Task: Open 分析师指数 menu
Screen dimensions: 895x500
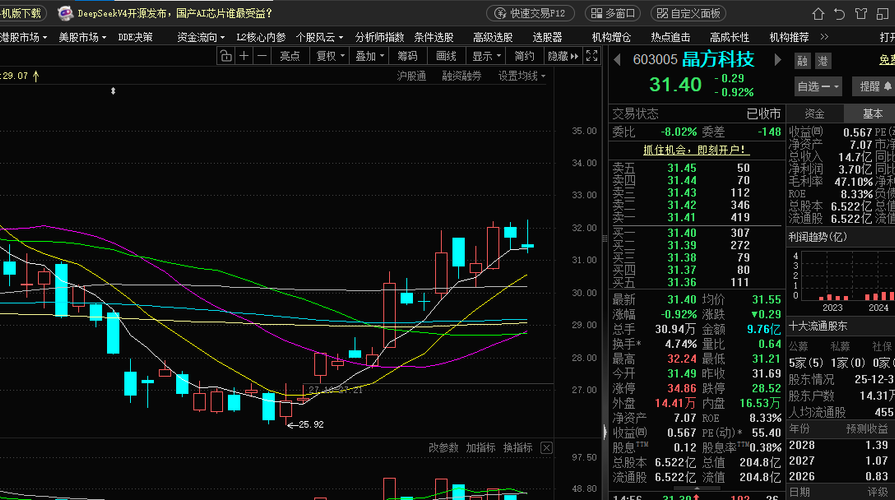Action: click(x=379, y=37)
